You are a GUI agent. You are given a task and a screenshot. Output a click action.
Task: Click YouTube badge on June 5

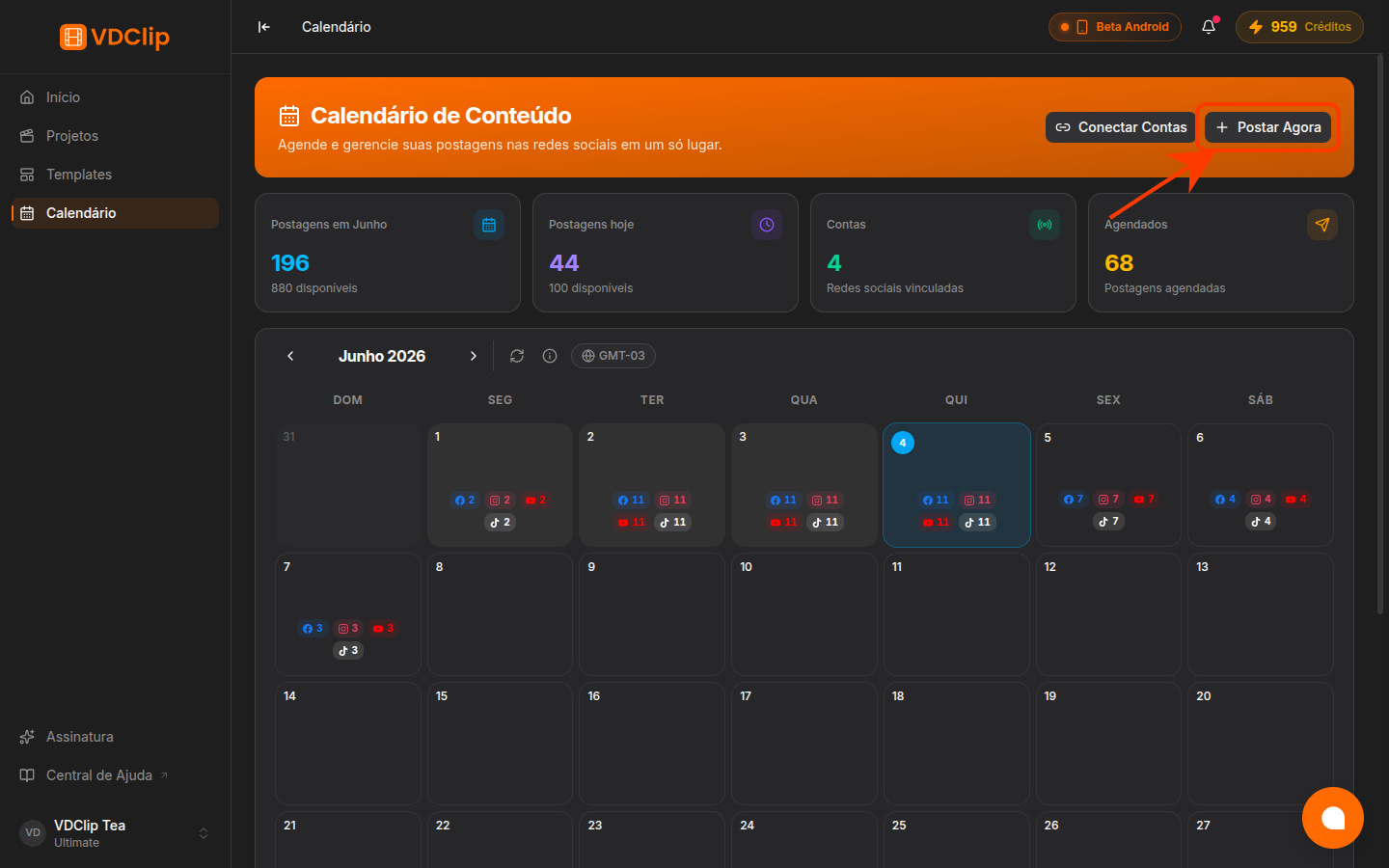point(1144,500)
